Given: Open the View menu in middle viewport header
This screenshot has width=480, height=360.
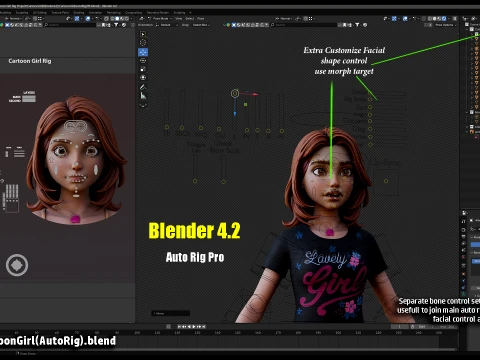Looking at the screenshot, I should 178,18.
